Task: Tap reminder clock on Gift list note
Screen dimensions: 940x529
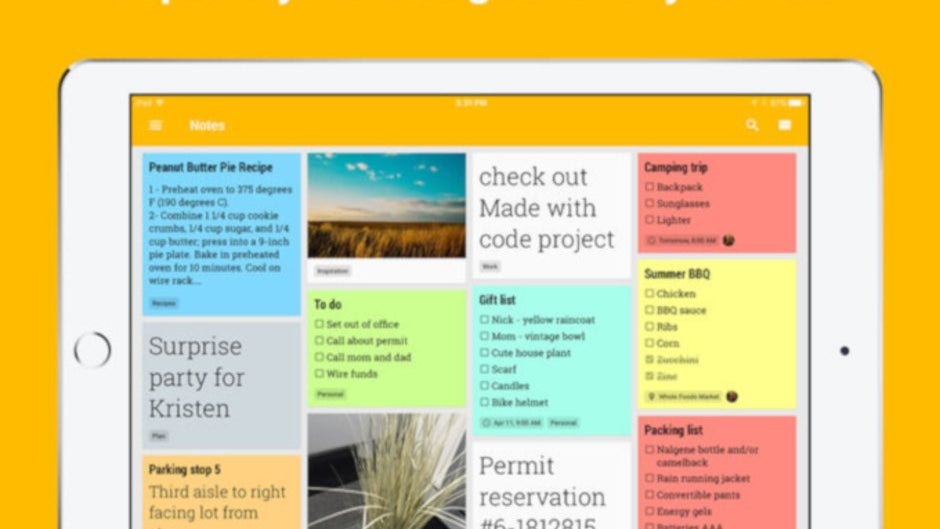Action: [x=486, y=423]
